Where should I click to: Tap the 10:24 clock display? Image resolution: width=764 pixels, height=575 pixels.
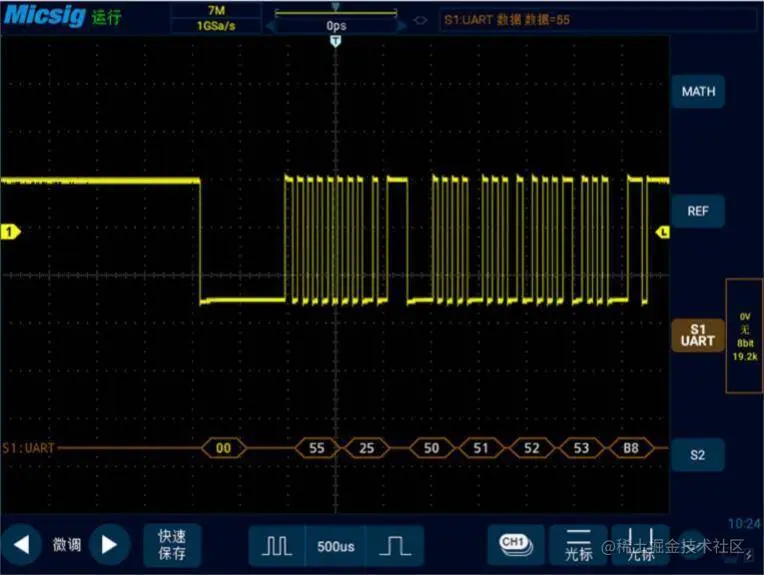pyautogui.click(x=745, y=524)
